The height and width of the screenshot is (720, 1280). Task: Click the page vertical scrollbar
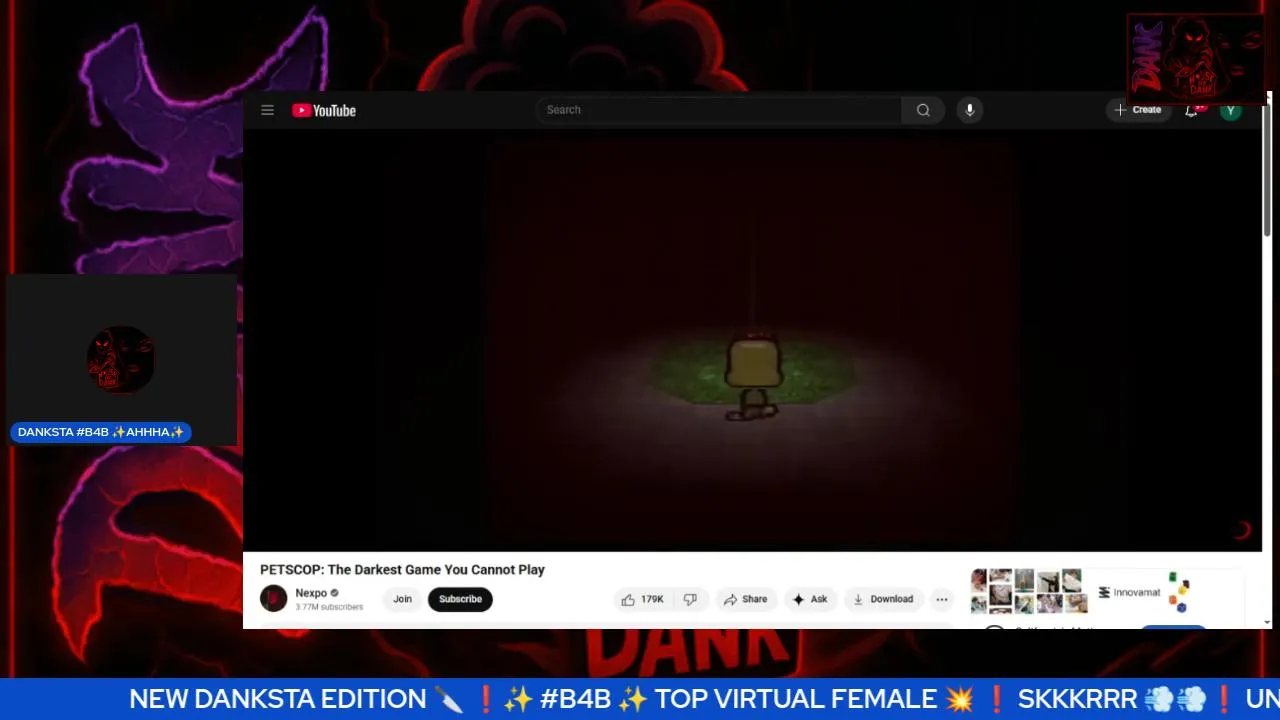pyautogui.click(x=1267, y=170)
